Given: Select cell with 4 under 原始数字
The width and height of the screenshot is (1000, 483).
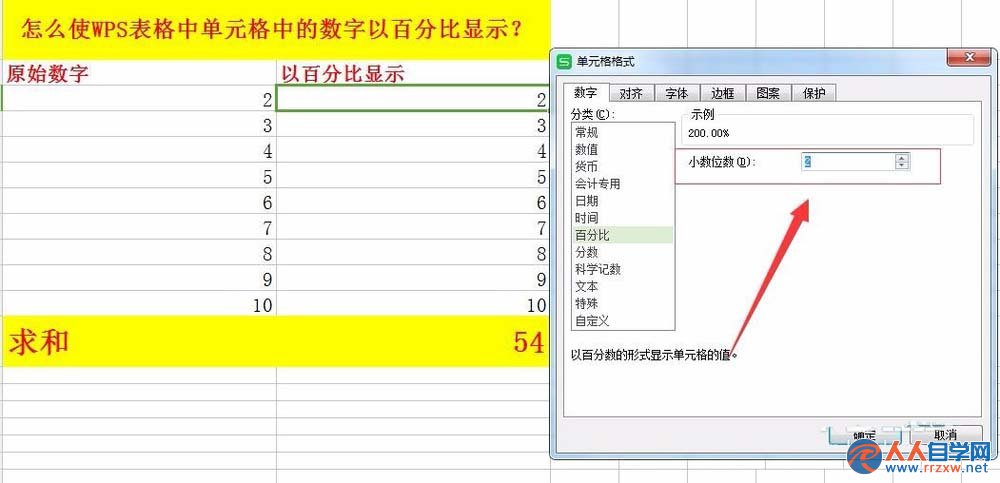Looking at the screenshot, I should (x=140, y=151).
